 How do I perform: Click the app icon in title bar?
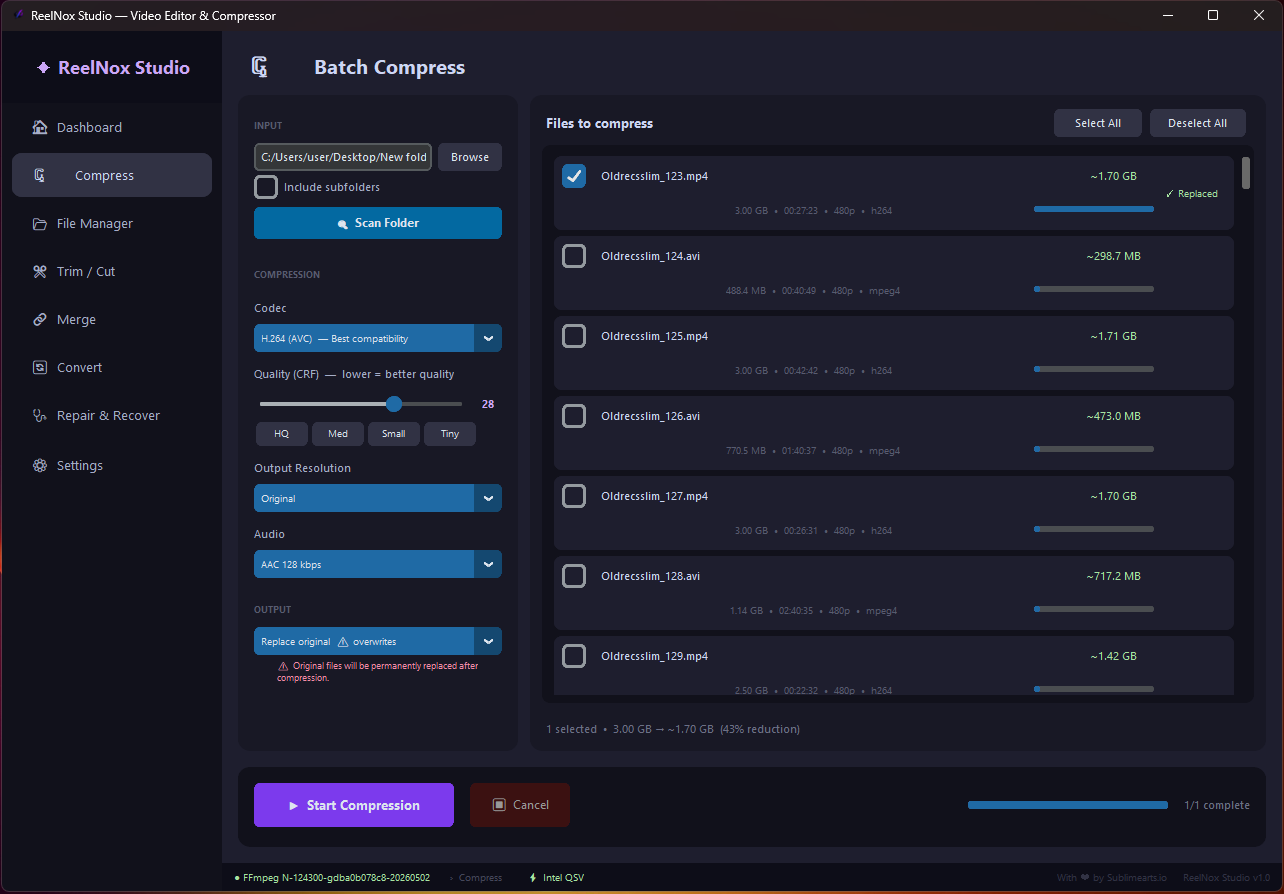click(x=18, y=15)
